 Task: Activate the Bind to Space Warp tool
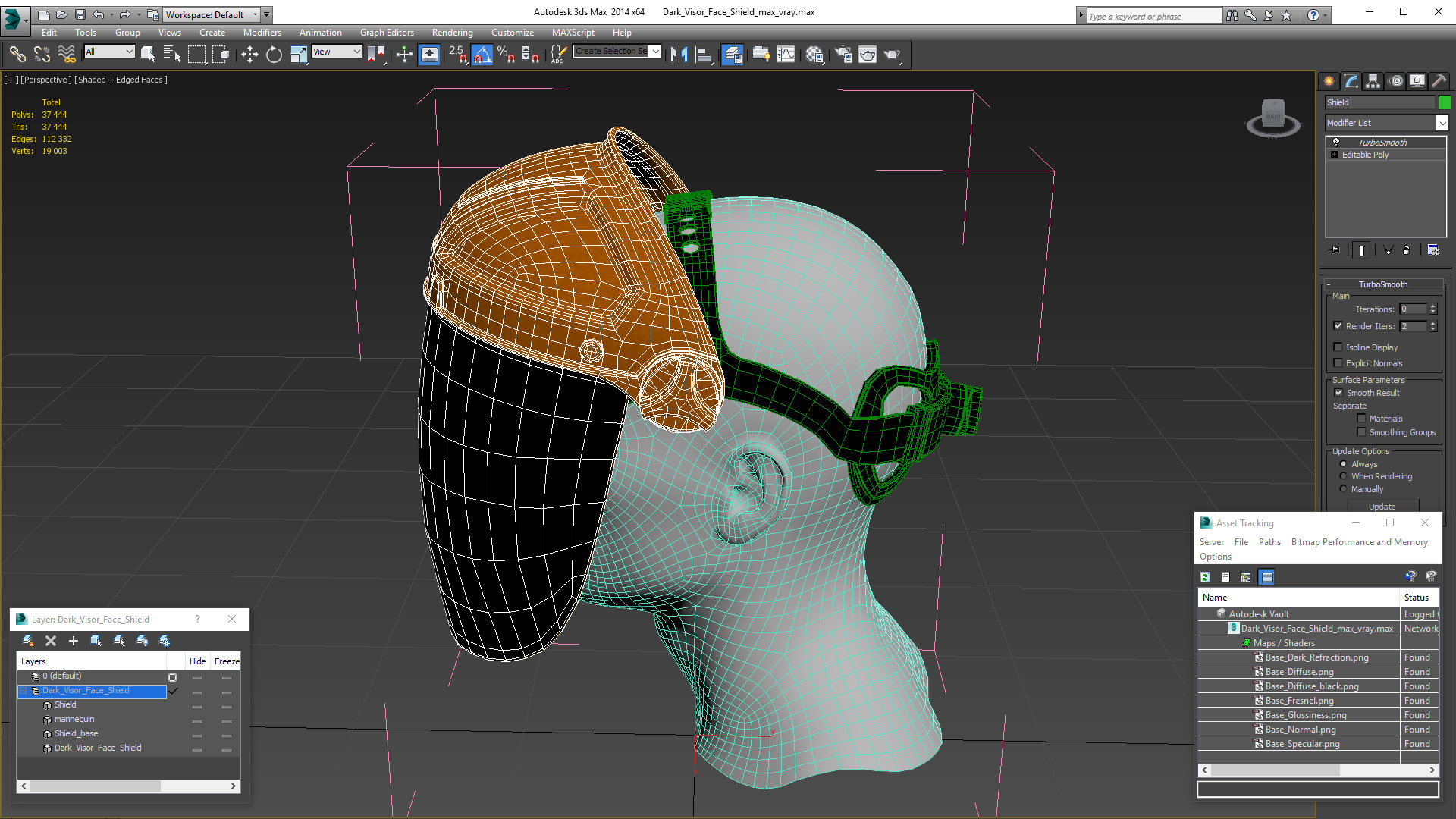click(67, 54)
